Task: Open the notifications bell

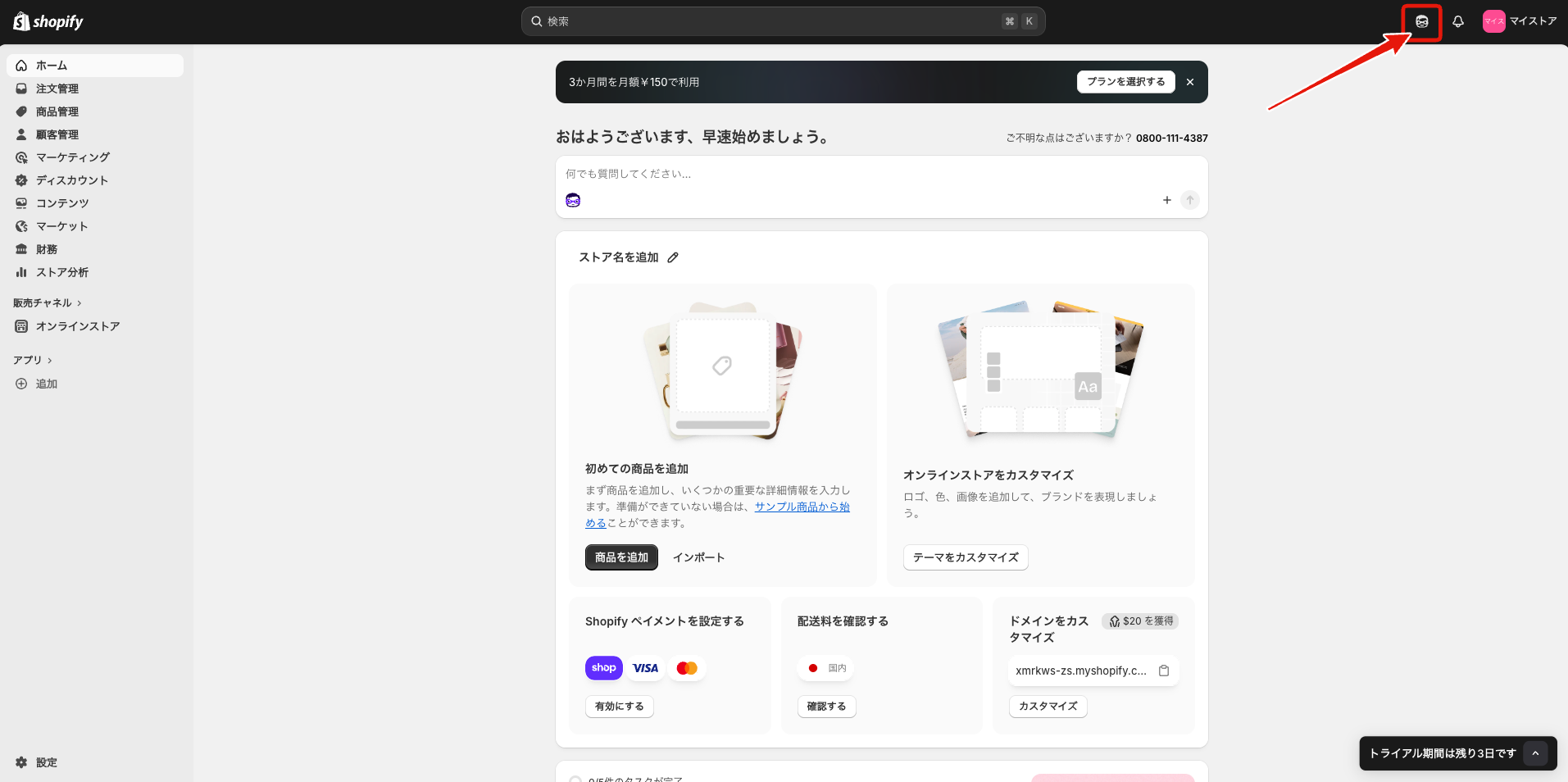Action: coord(1459,21)
